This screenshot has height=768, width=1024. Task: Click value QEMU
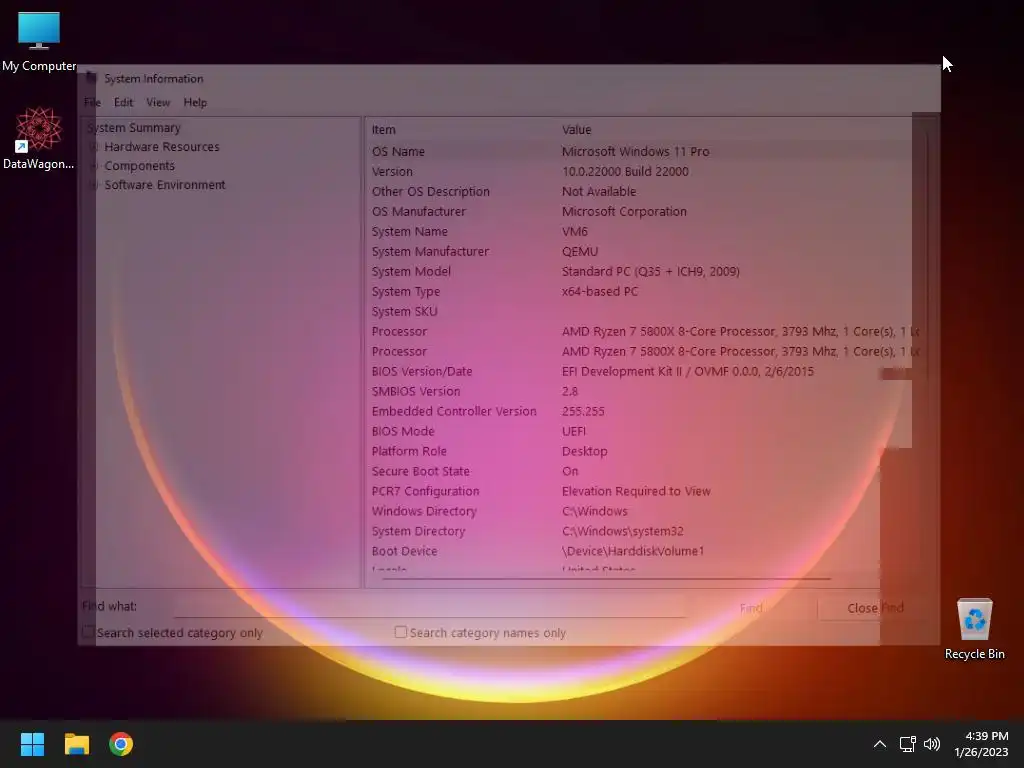[580, 251]
